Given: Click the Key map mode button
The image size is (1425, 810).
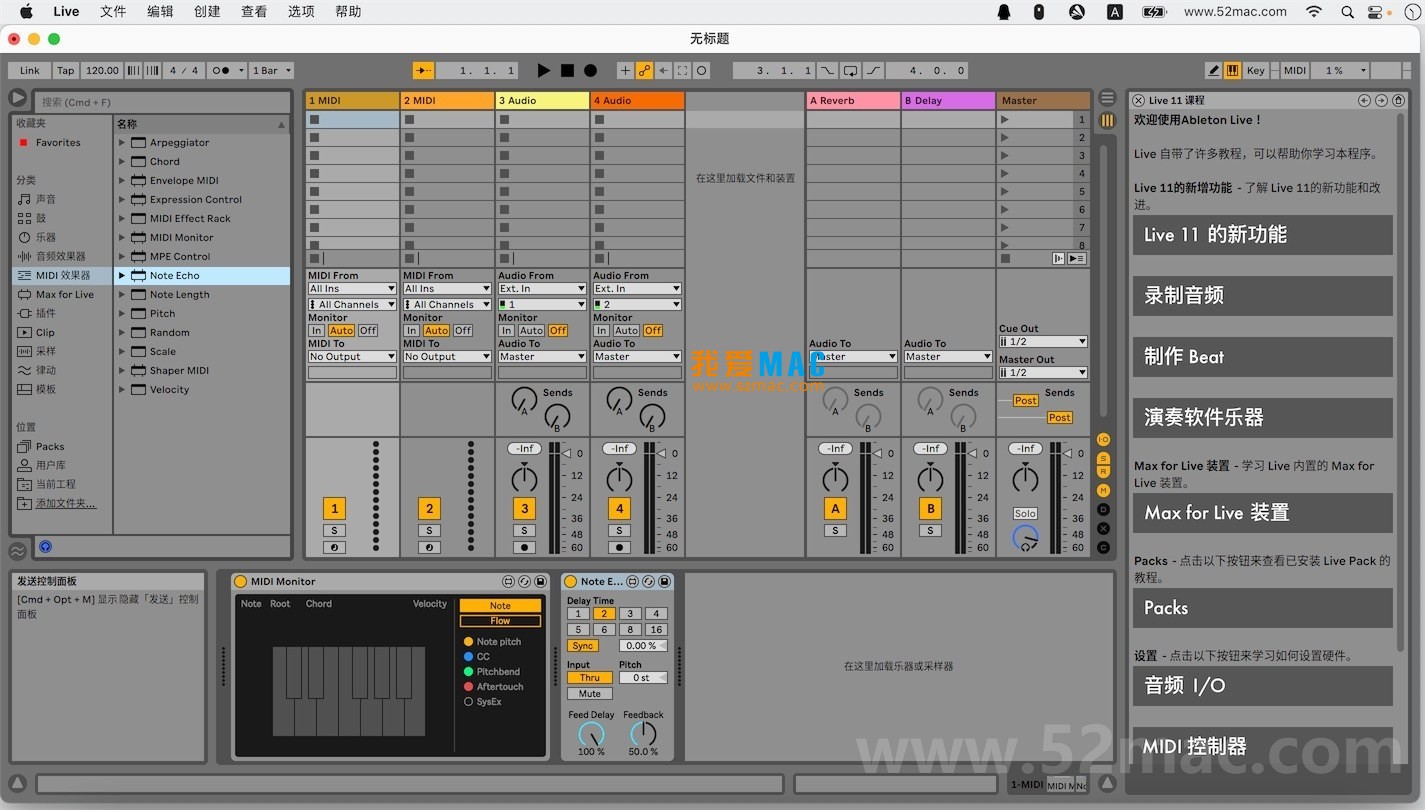Looking at the screenshot, I should [x=1256, y=70].
